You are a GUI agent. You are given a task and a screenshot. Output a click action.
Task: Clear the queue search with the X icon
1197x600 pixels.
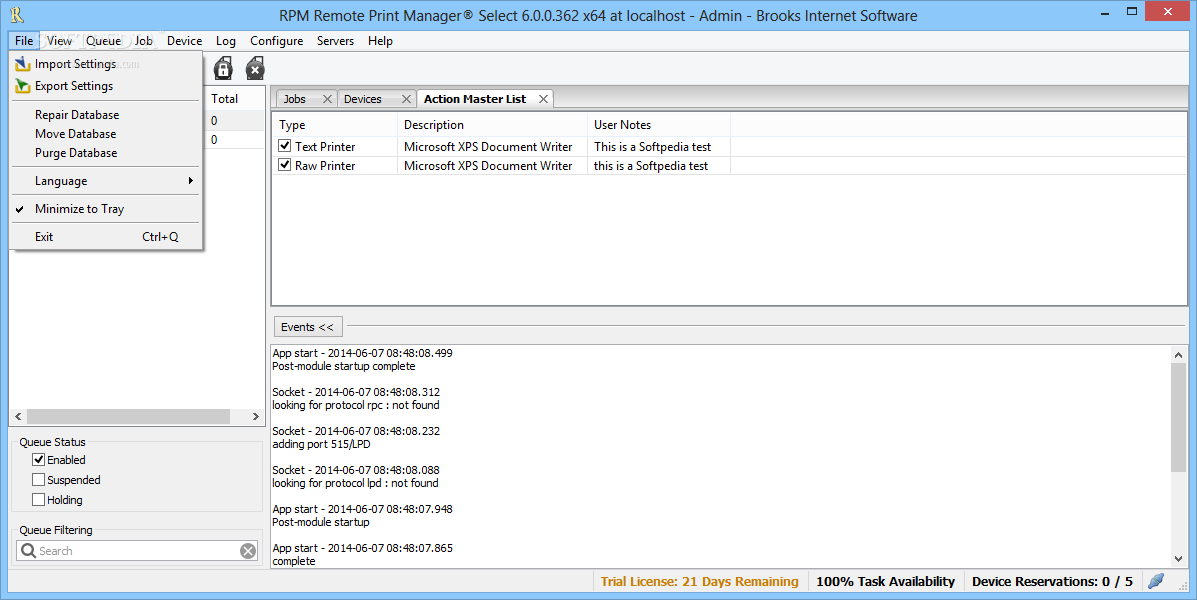(248, 551)
